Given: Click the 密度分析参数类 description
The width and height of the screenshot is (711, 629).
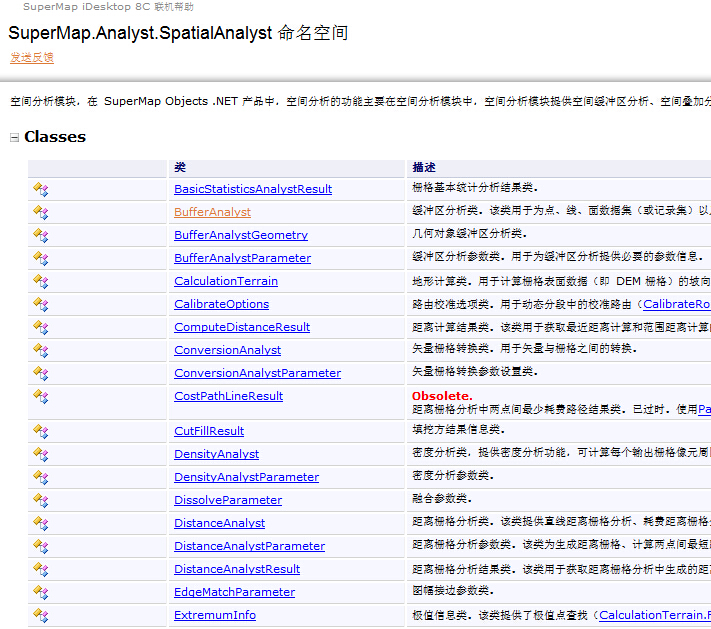Looking at the screenshot, I should (x=453, y=476).
